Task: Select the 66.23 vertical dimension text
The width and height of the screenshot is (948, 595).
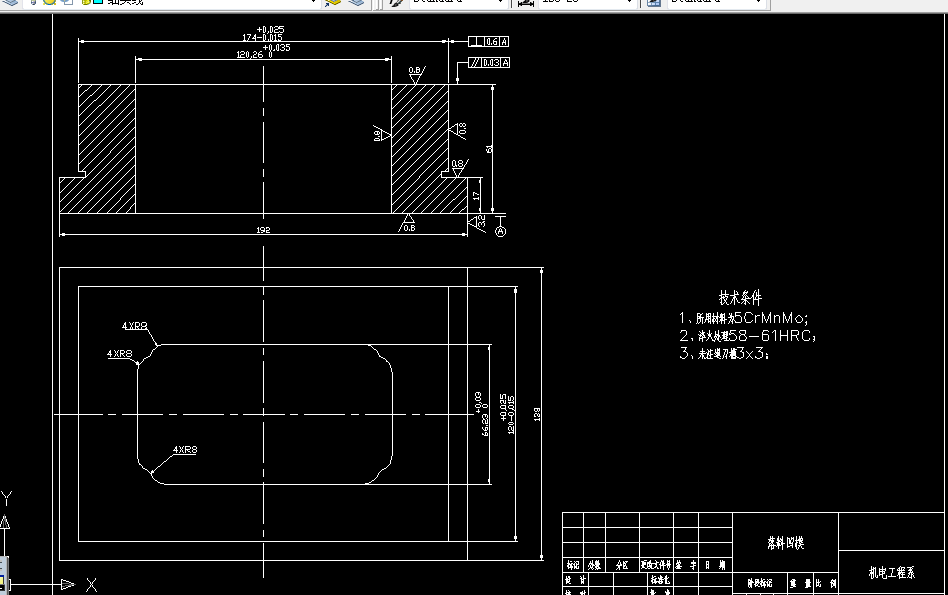Action: point(482,414)
